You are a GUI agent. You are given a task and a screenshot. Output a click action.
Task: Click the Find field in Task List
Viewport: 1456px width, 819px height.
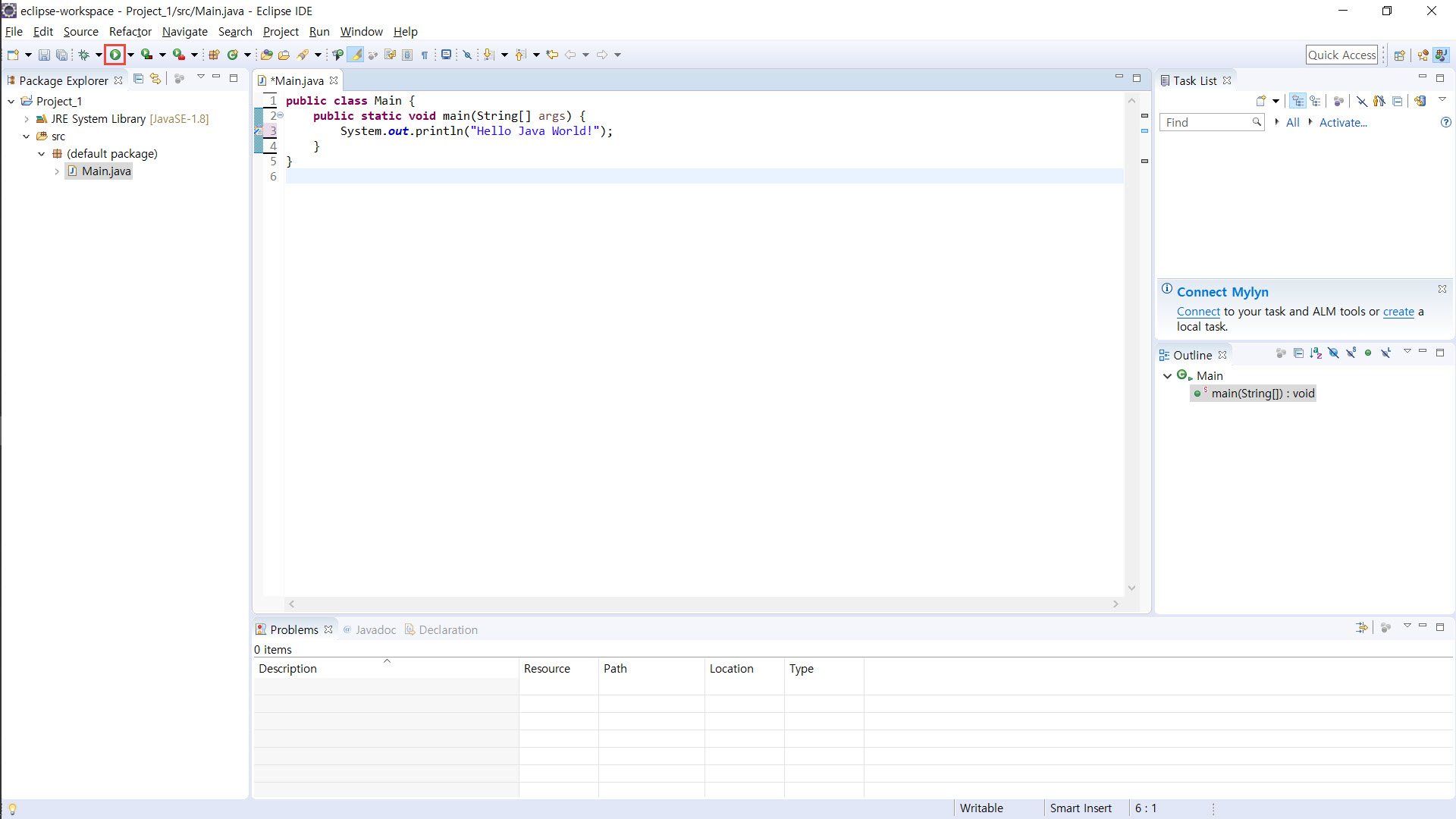[1211, 122]
